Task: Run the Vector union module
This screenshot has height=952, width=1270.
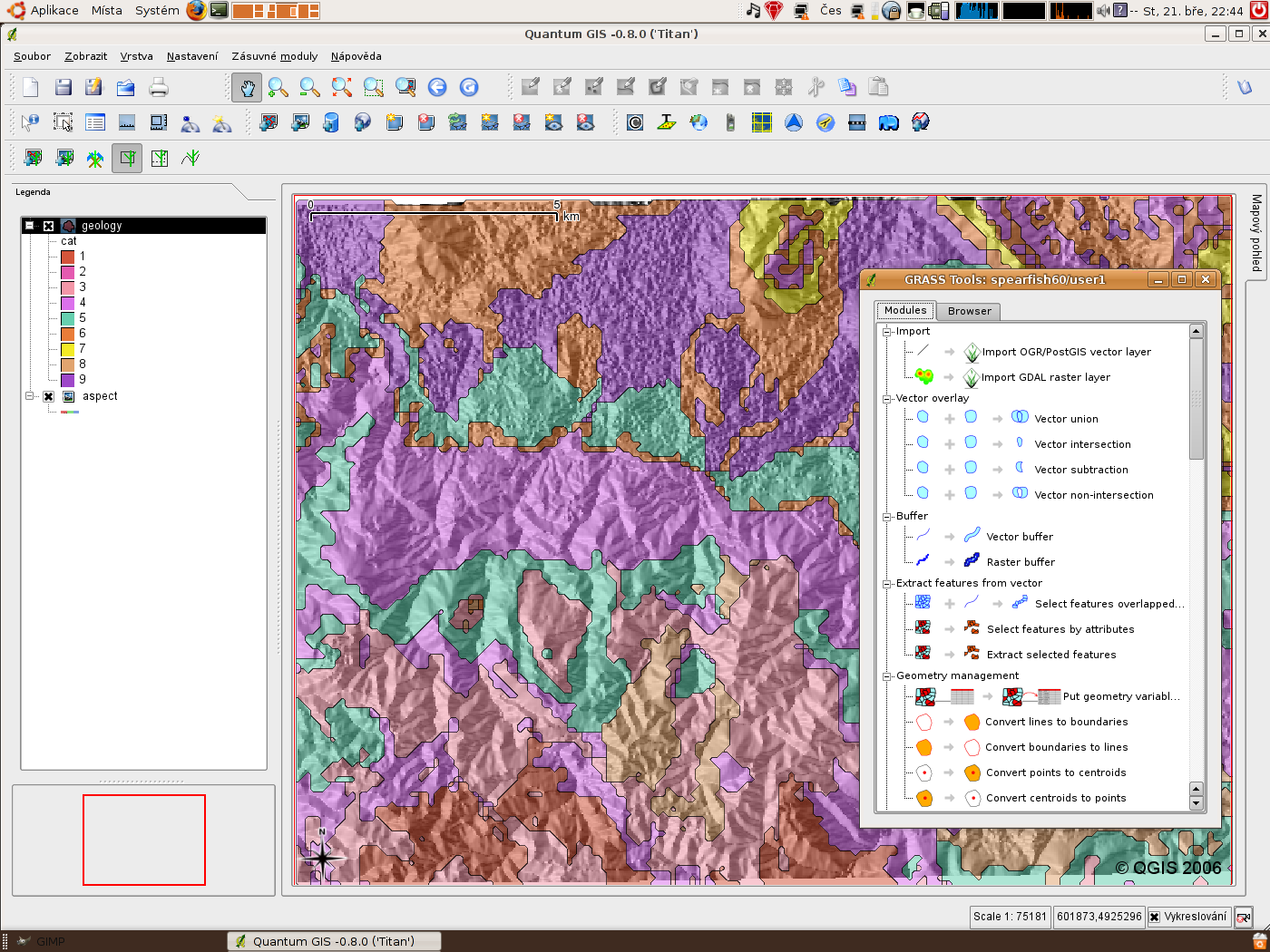Action: point(1066,419)
